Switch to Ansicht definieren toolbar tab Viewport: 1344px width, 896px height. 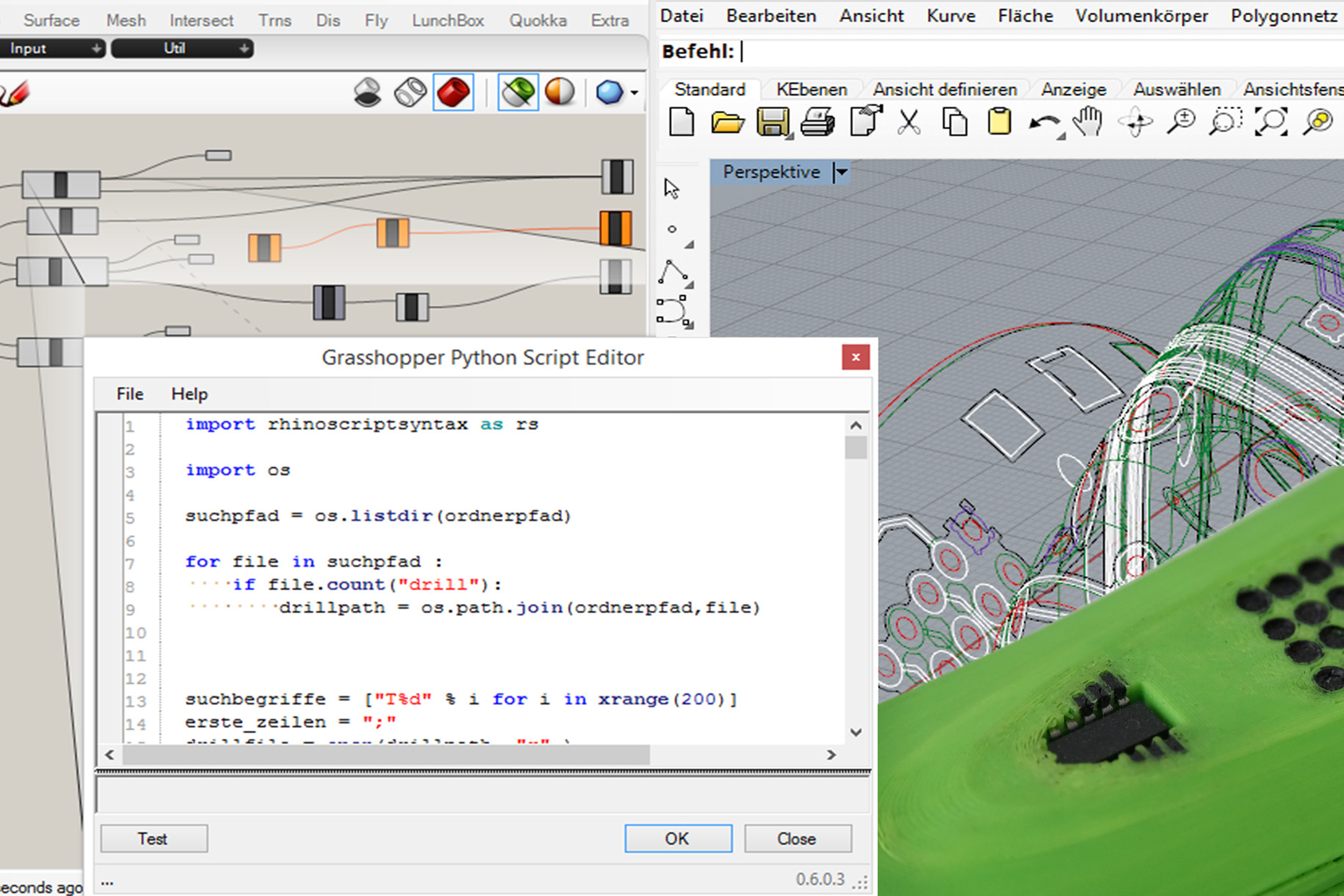coord(945,90)
